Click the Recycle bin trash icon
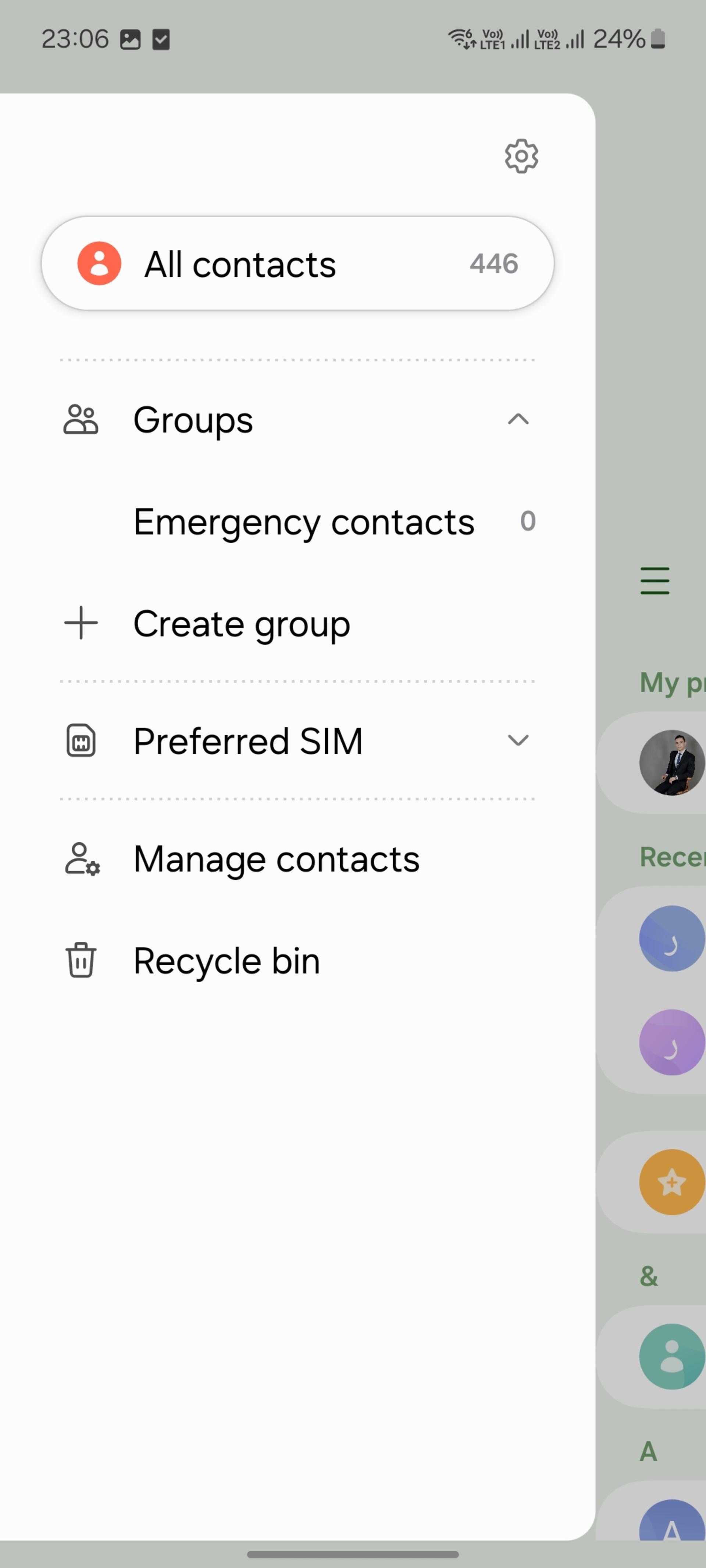The width and height of the screenshot is (706, 1568). pos(81,960)
